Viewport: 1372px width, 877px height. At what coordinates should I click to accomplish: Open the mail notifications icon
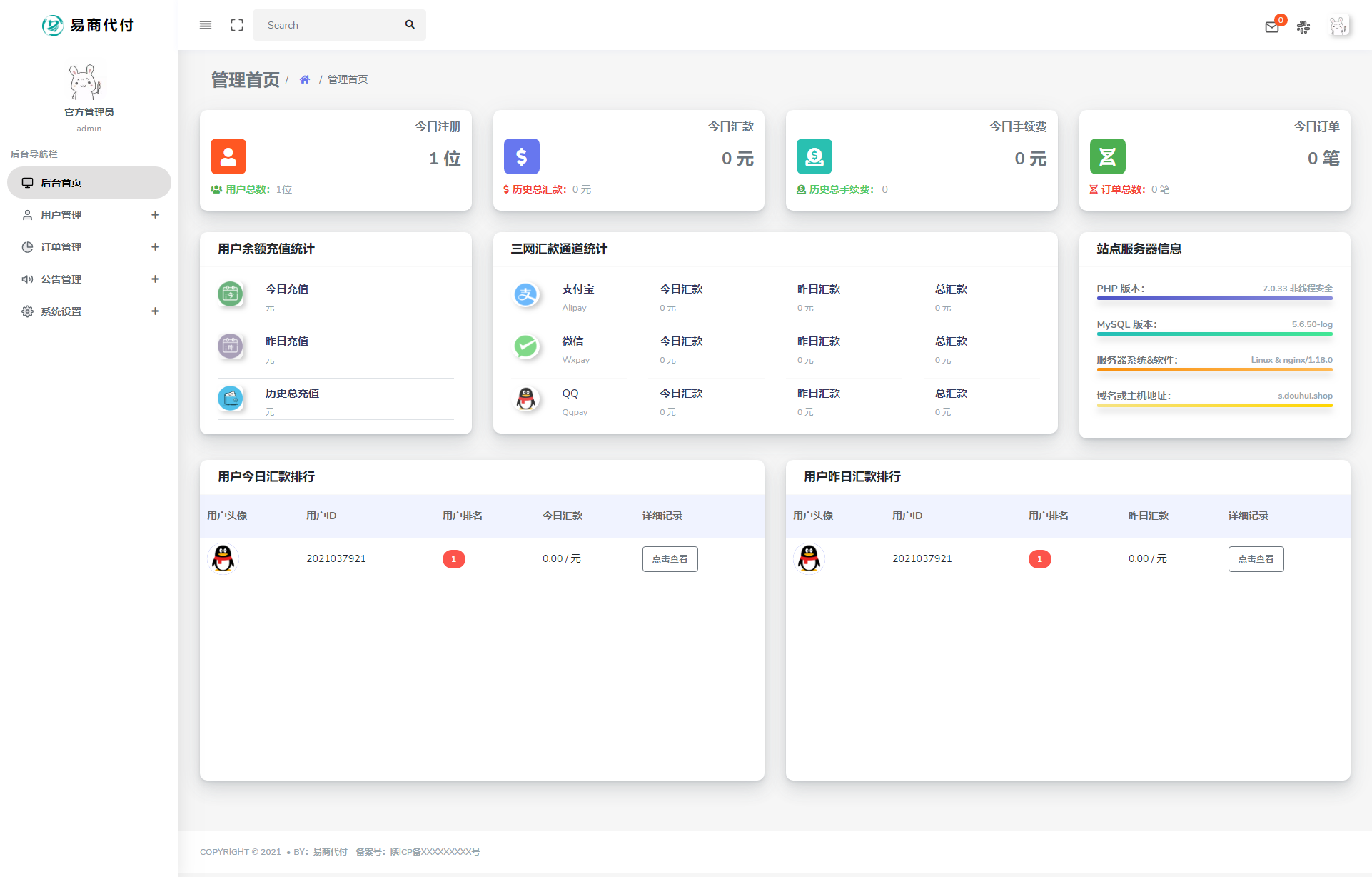(1271, 27)
